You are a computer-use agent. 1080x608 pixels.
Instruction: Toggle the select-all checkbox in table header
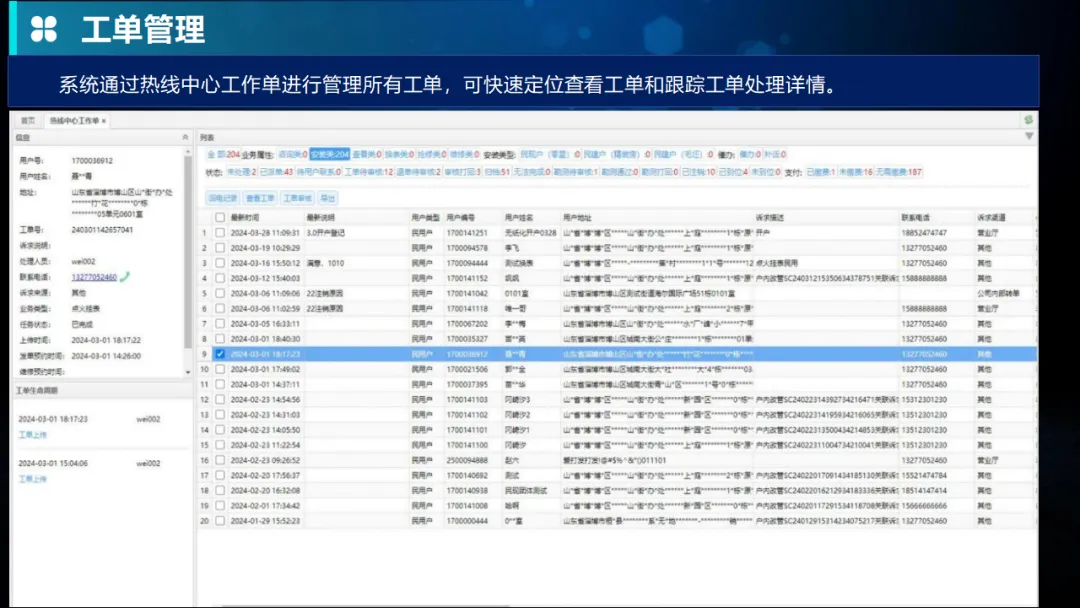220,218
